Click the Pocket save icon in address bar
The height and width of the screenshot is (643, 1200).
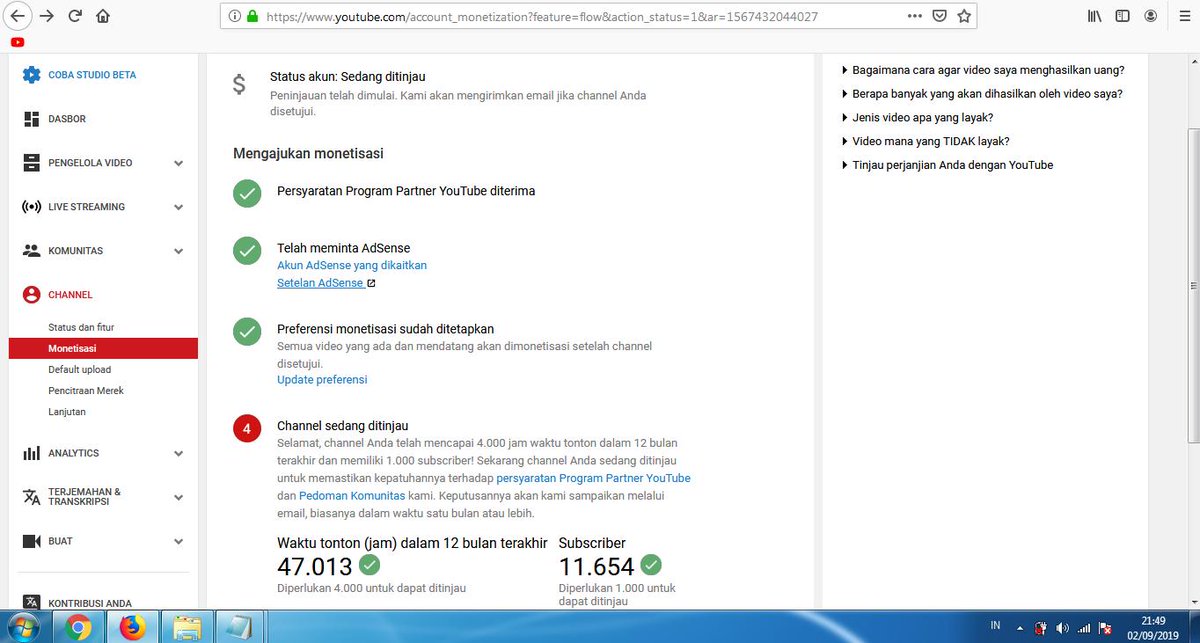coord(940,17)
